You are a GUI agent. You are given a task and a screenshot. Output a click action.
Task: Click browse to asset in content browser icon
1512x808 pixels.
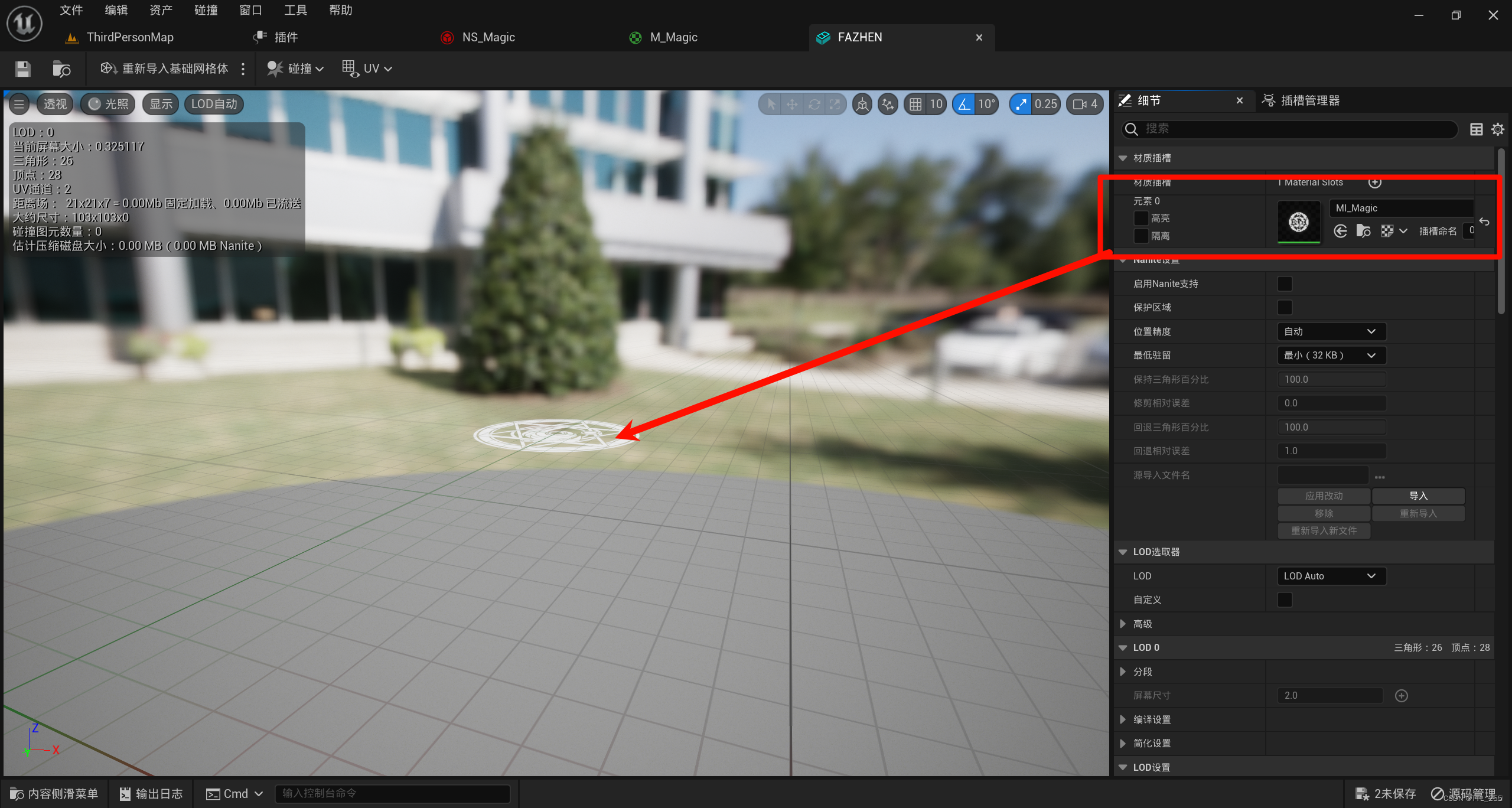pyautogui.click(x=61, y=69)
